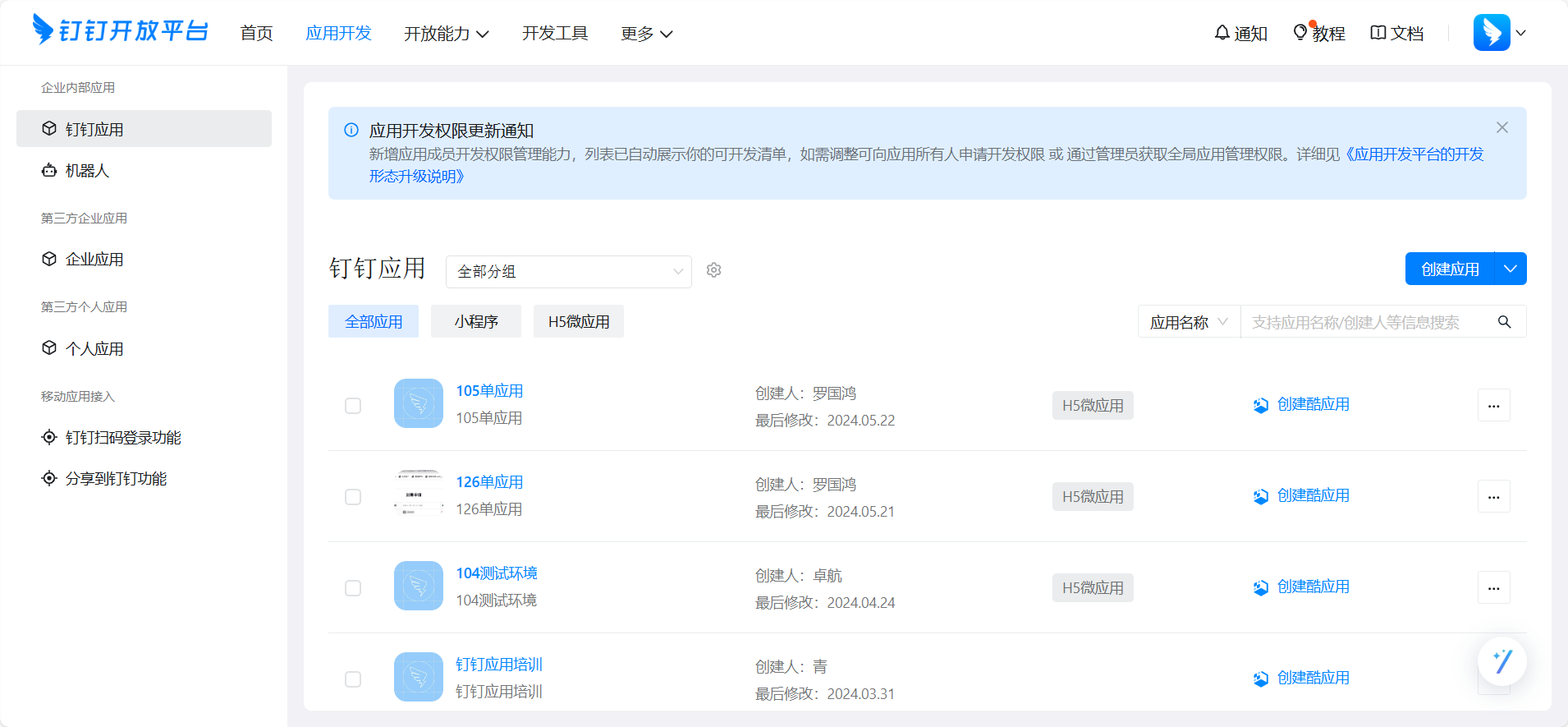Click cube icon next to 个人应用

[49, 348]
